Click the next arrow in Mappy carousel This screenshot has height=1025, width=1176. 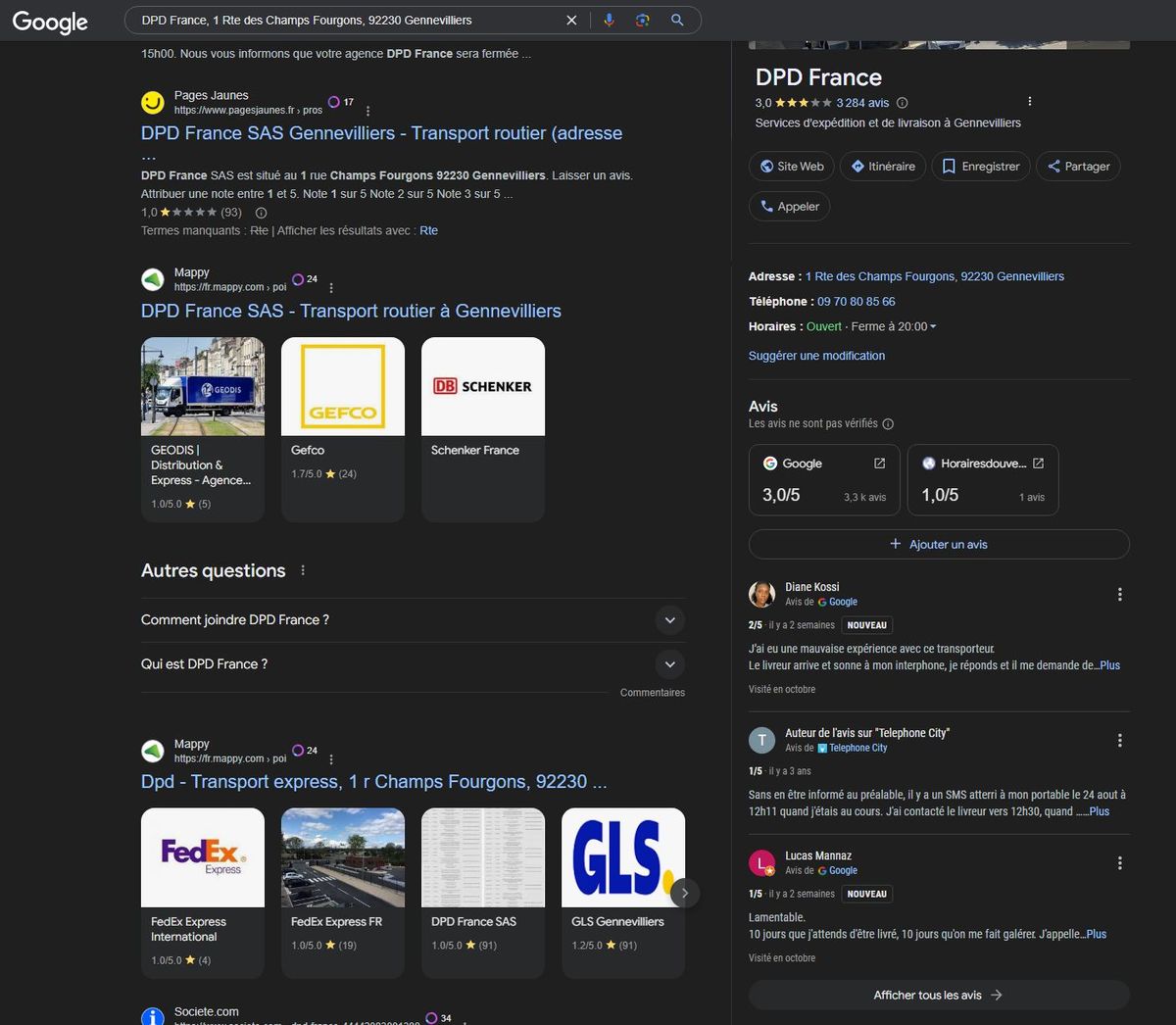pyautogui.click(x=685, y=893)
